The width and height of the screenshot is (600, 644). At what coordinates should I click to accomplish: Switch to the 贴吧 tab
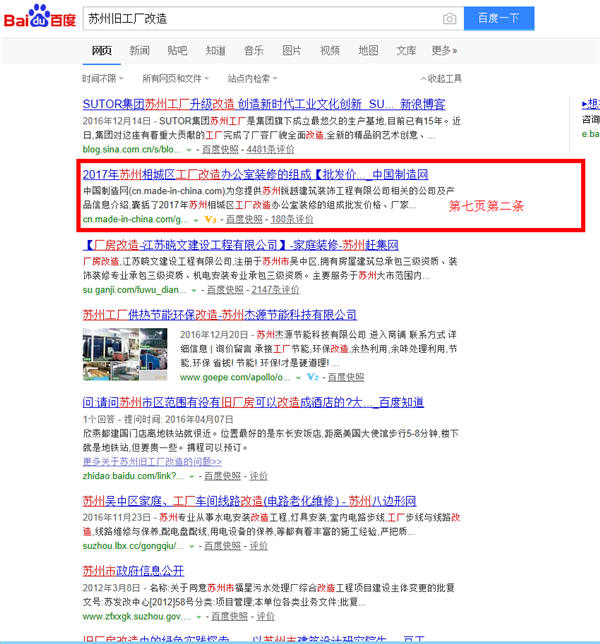(x=177, y=51)
